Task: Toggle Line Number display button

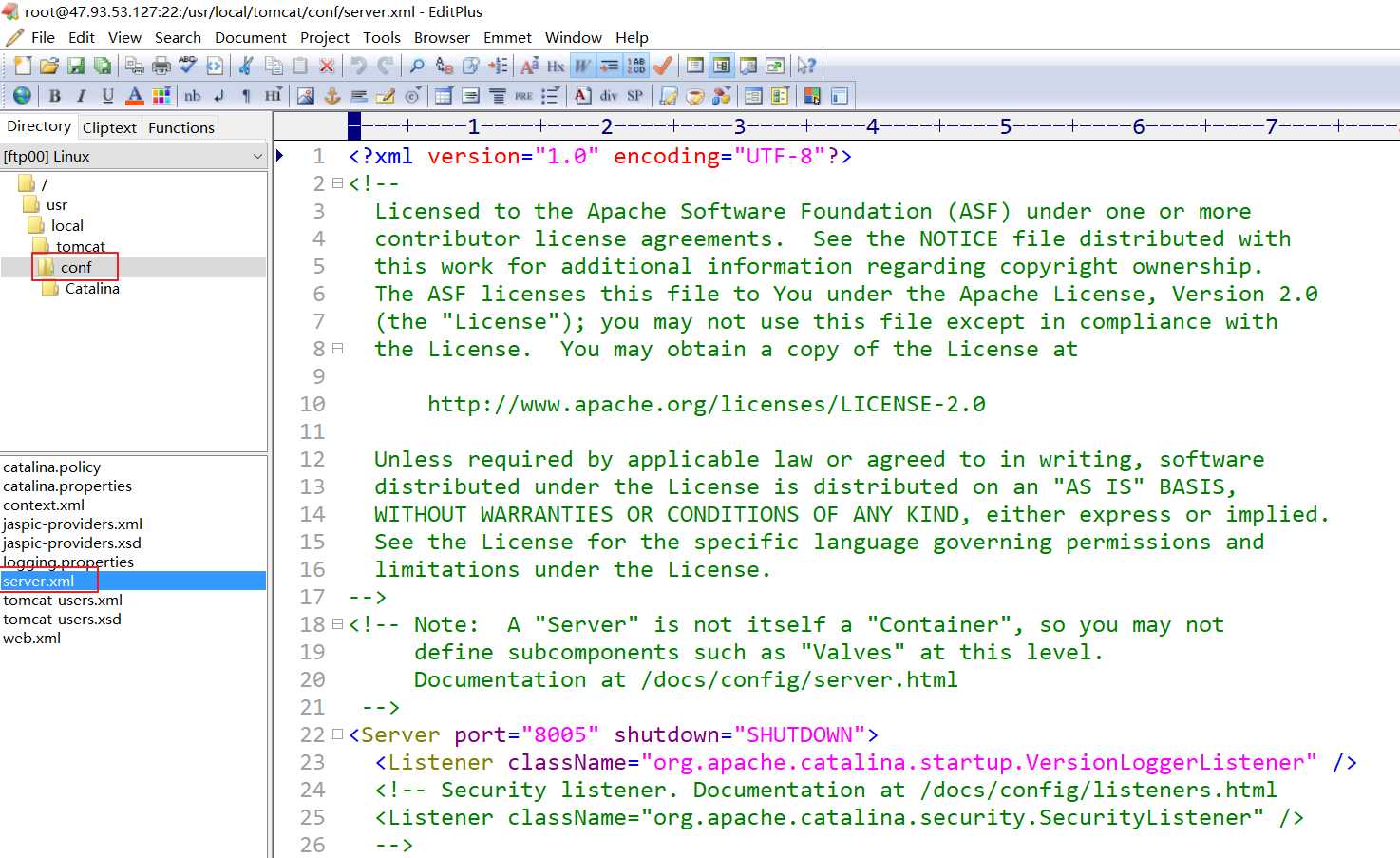Action: pos(635,66)
